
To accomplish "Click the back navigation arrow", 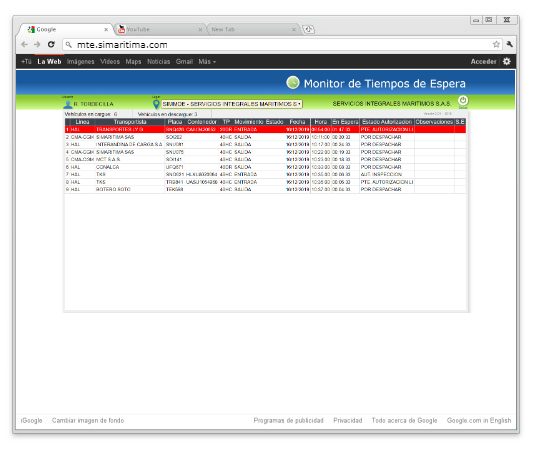I will pyautogui.click(x=24, y=44).
